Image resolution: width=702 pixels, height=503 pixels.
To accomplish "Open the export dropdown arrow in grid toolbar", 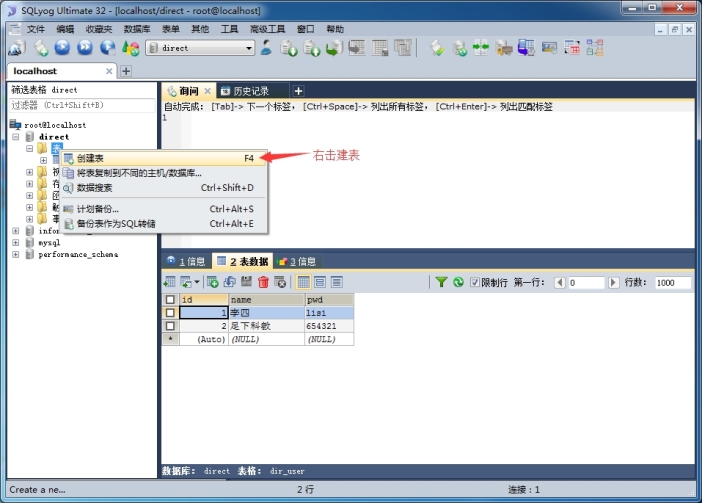I will [x=197, y=282].
